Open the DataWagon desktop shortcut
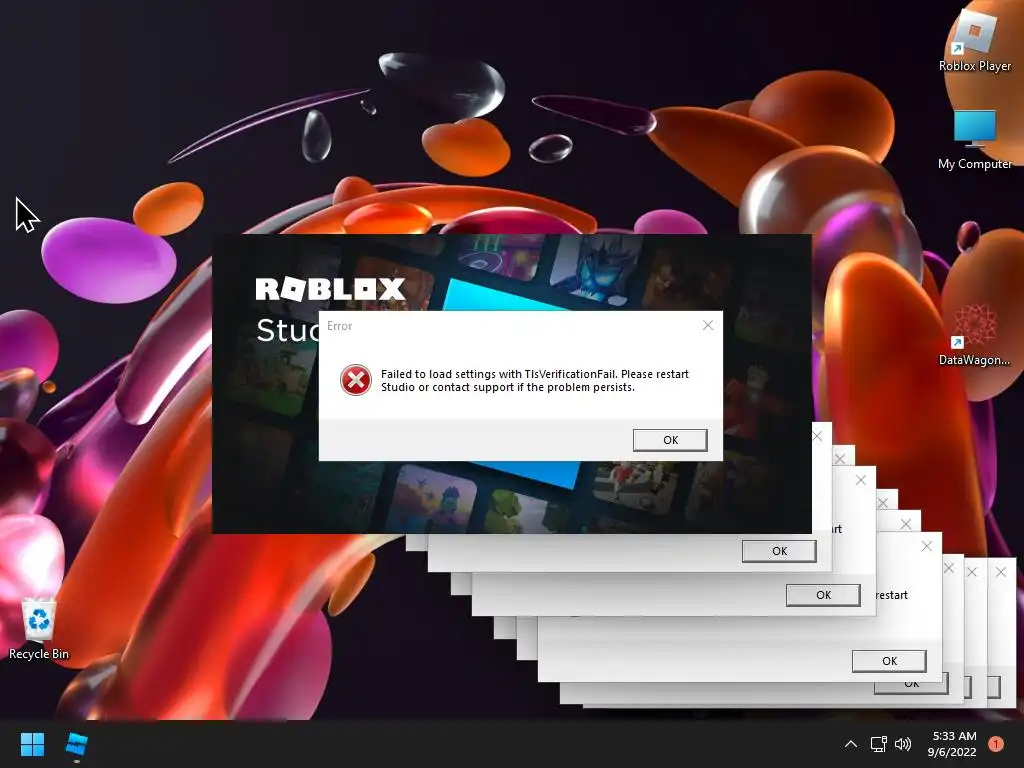Viewport: 1024px width, 768px height. tap(974, 333)
